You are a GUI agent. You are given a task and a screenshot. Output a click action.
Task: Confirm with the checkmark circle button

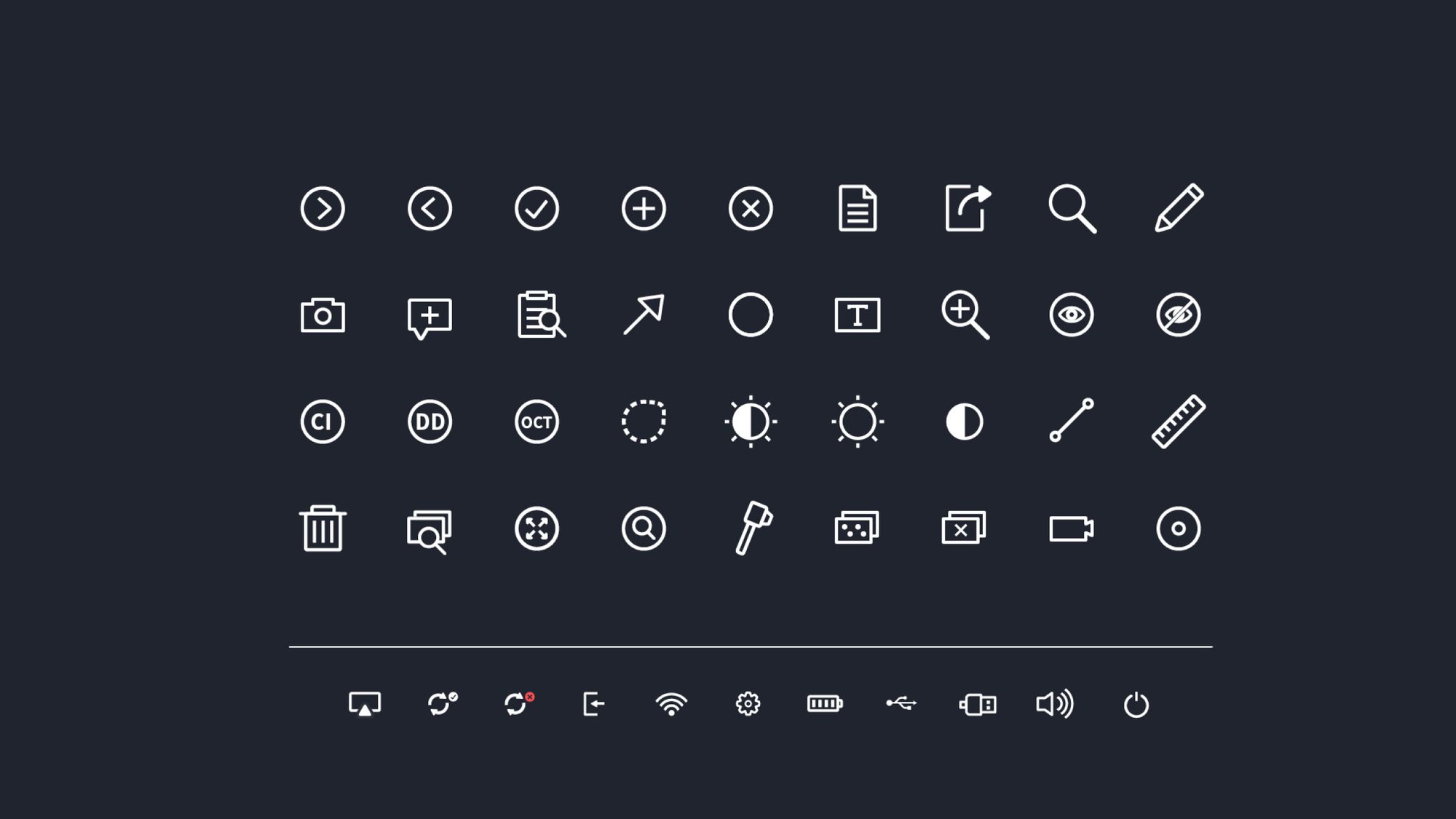[x=537, y=209]
